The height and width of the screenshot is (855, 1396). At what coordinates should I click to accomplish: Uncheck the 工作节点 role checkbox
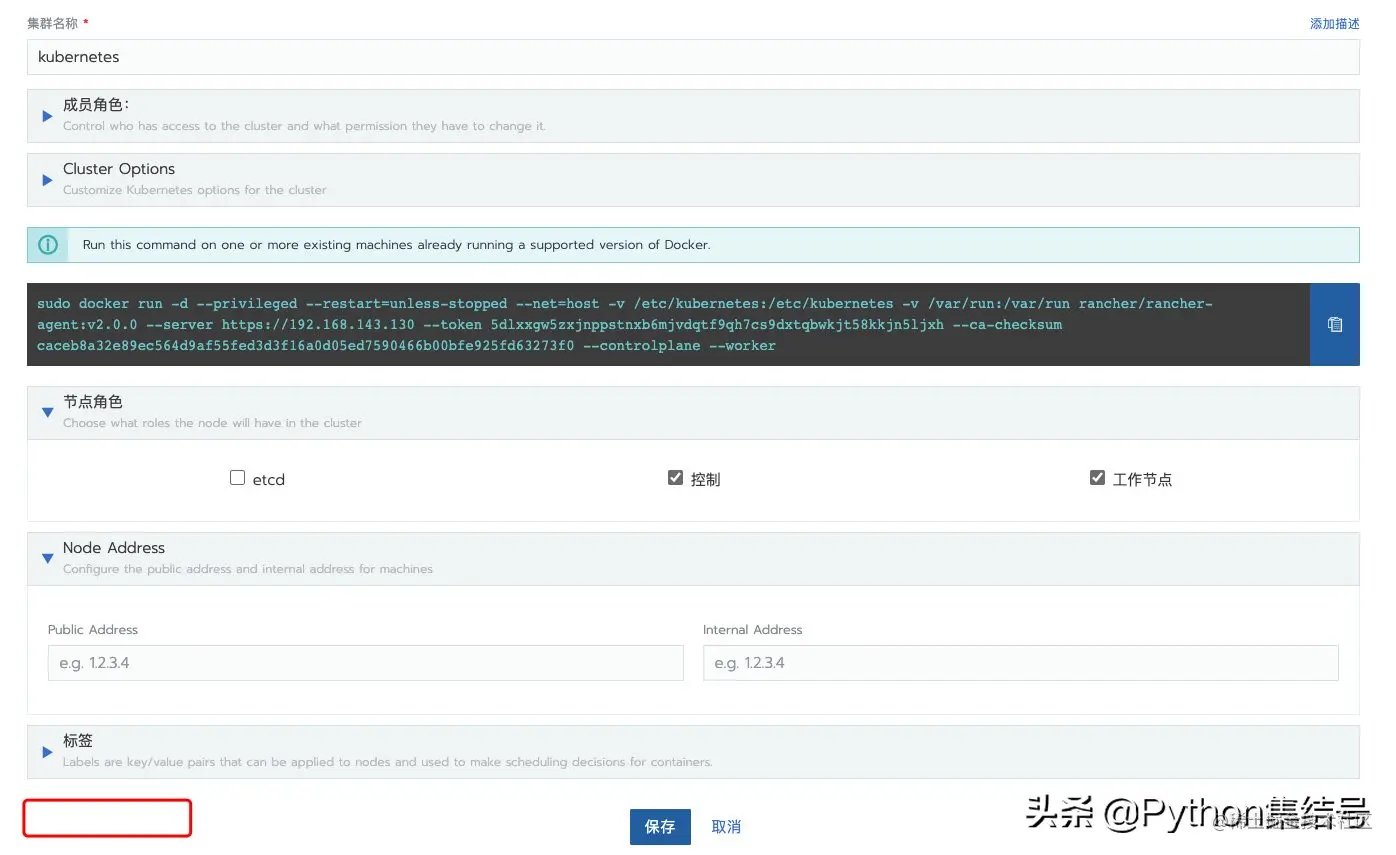click(x=1097, y=477)
